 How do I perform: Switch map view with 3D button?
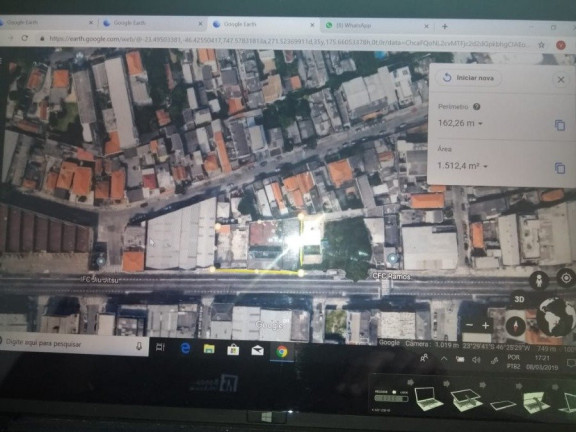coord(519,299)
